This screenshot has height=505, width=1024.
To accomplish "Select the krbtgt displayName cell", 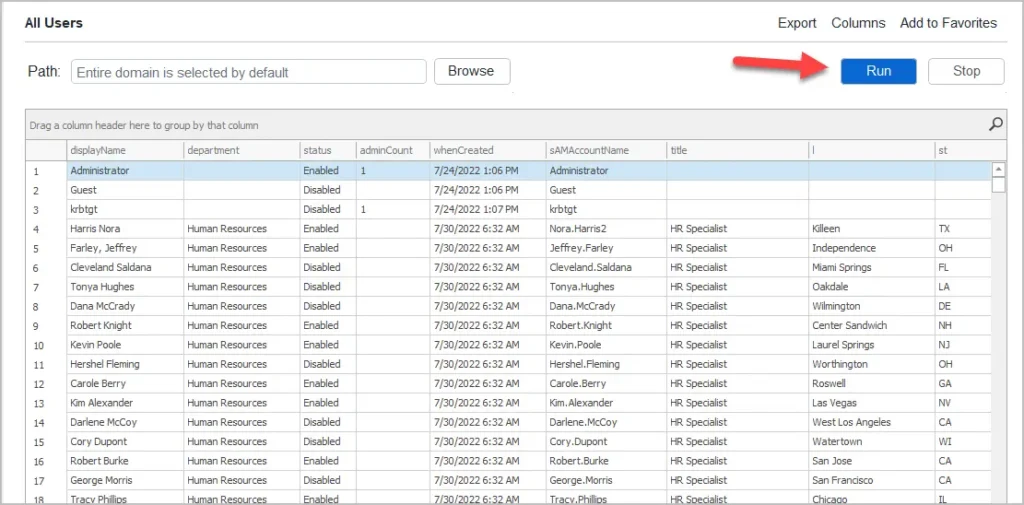I will 125,209.
